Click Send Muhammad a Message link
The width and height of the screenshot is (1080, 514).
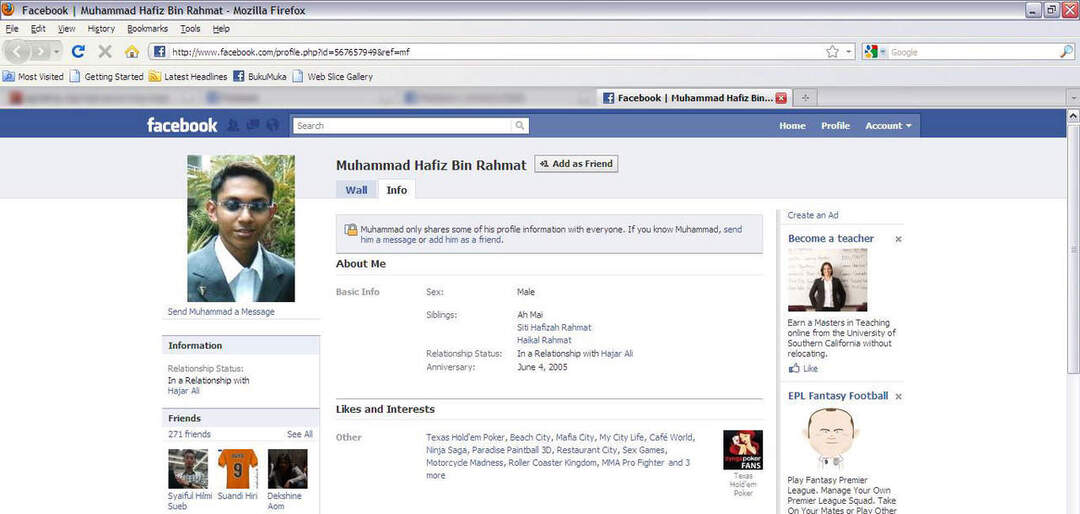click(221, 312)
